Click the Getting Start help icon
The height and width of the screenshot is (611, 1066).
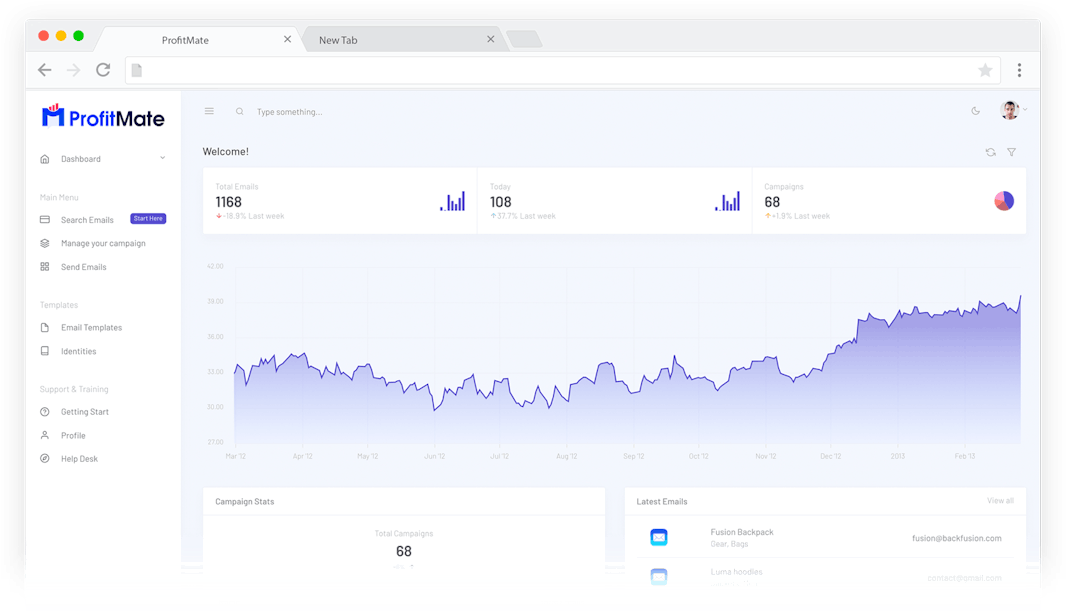pyautogui.click(x=45, y=412)
